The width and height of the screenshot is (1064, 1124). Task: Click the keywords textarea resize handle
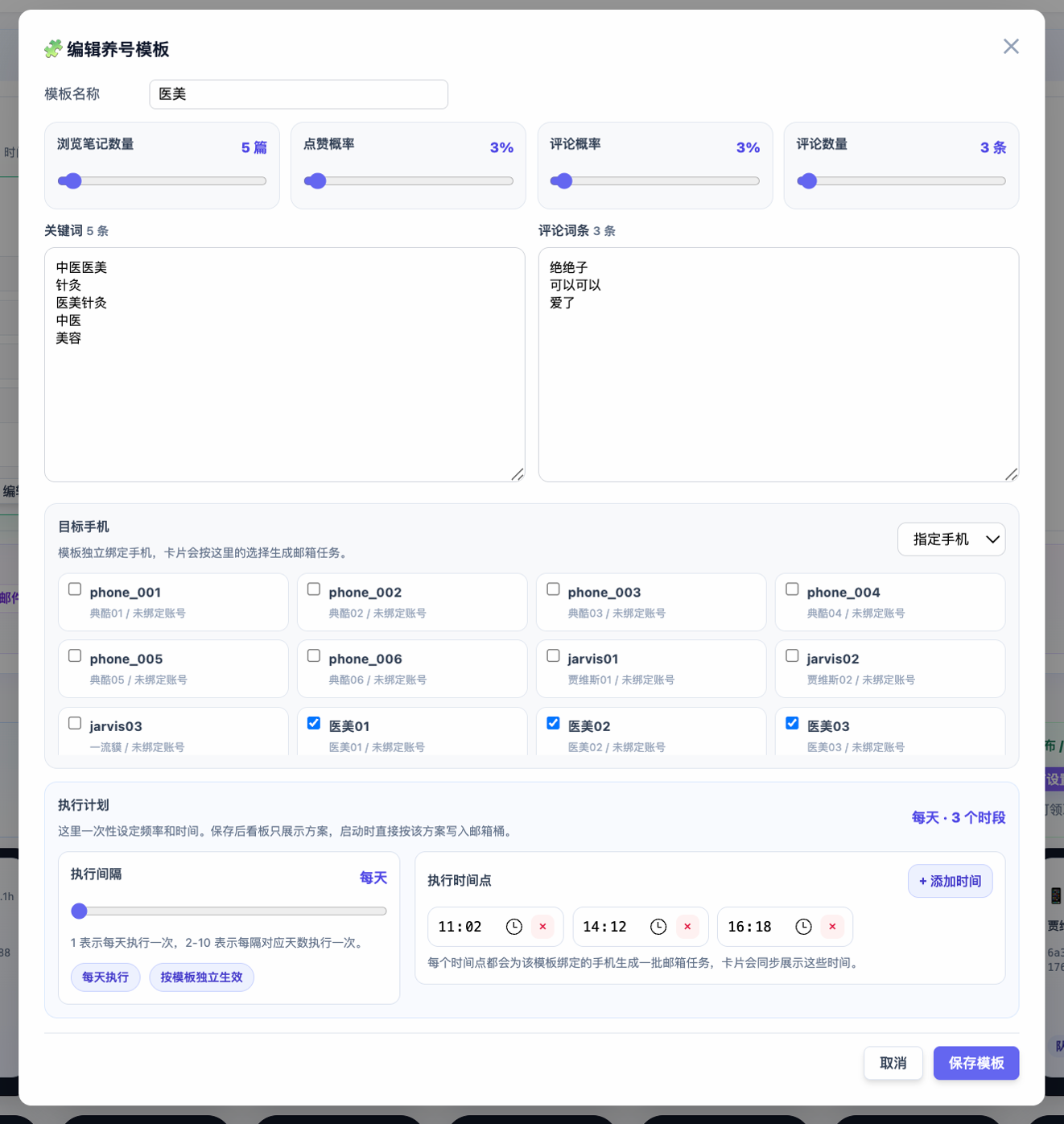pyautogui.click(x=518, y=474)
